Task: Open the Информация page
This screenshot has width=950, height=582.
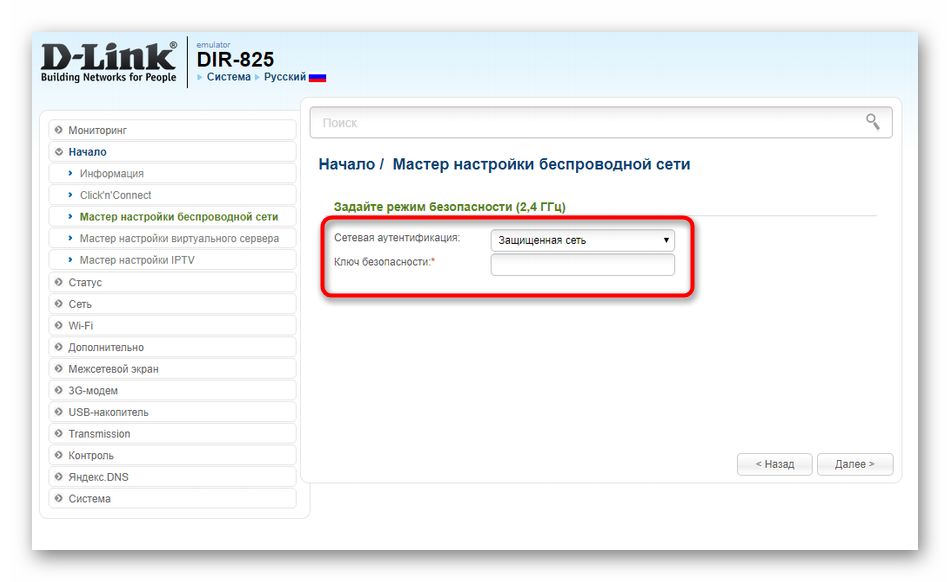Action: [x=111, y=174]
